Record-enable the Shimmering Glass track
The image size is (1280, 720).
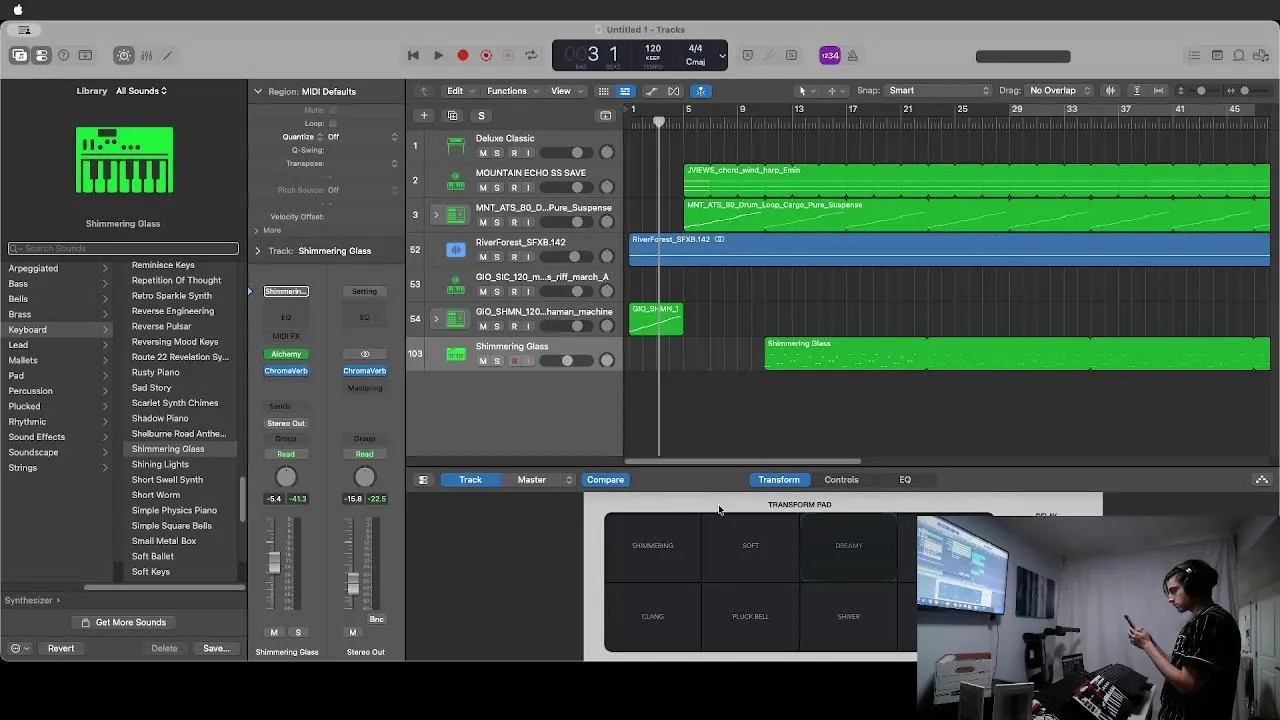pos(514,361)
